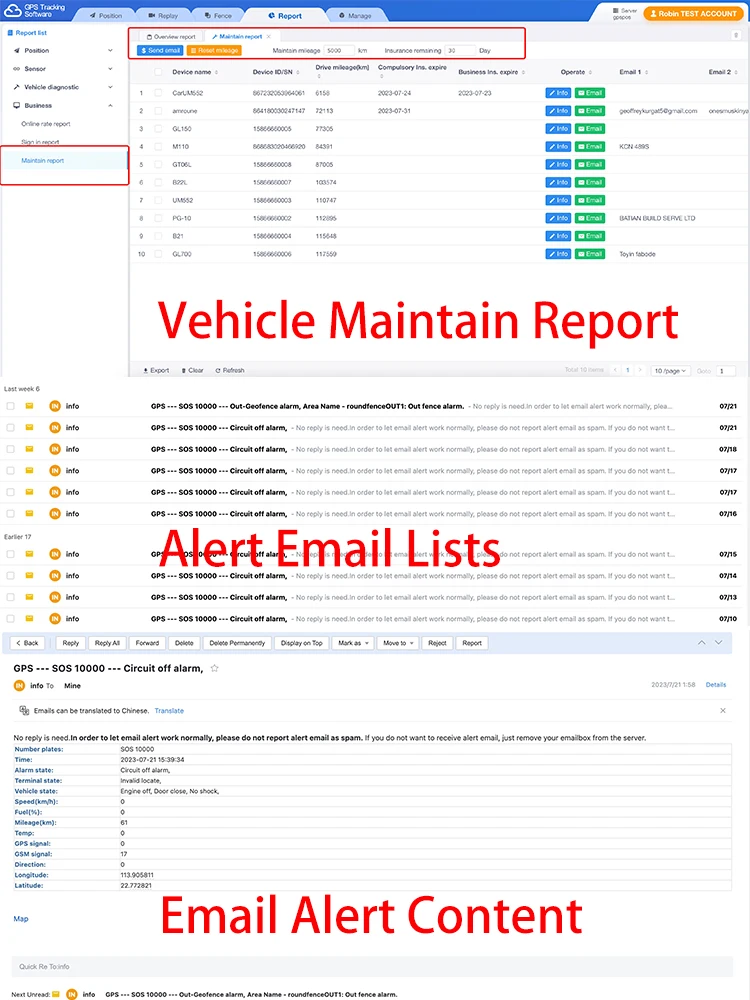Click the Translate link

click(169, 710)
